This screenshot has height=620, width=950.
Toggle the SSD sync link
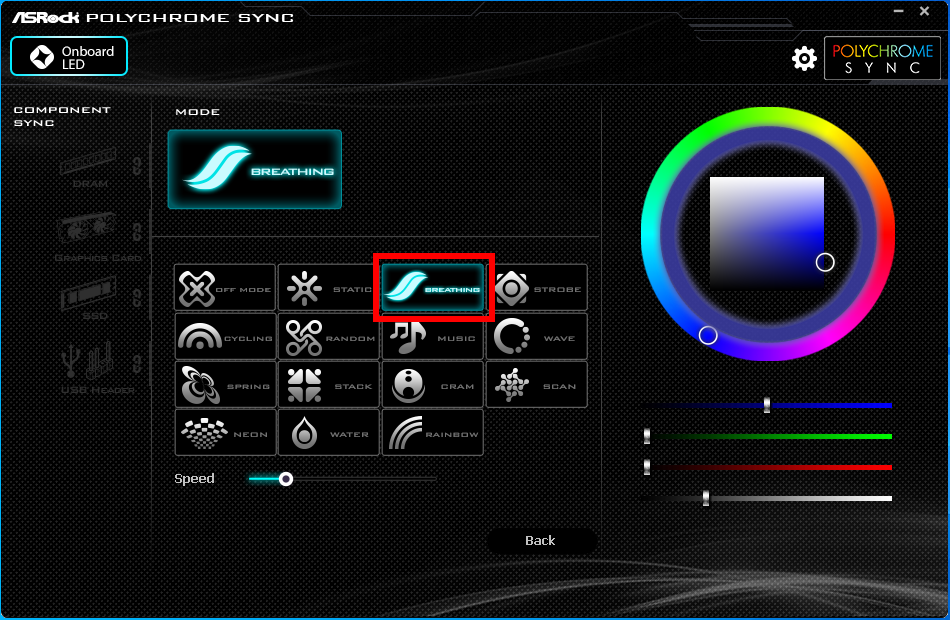pyautogui.click(x=138, y=298)
